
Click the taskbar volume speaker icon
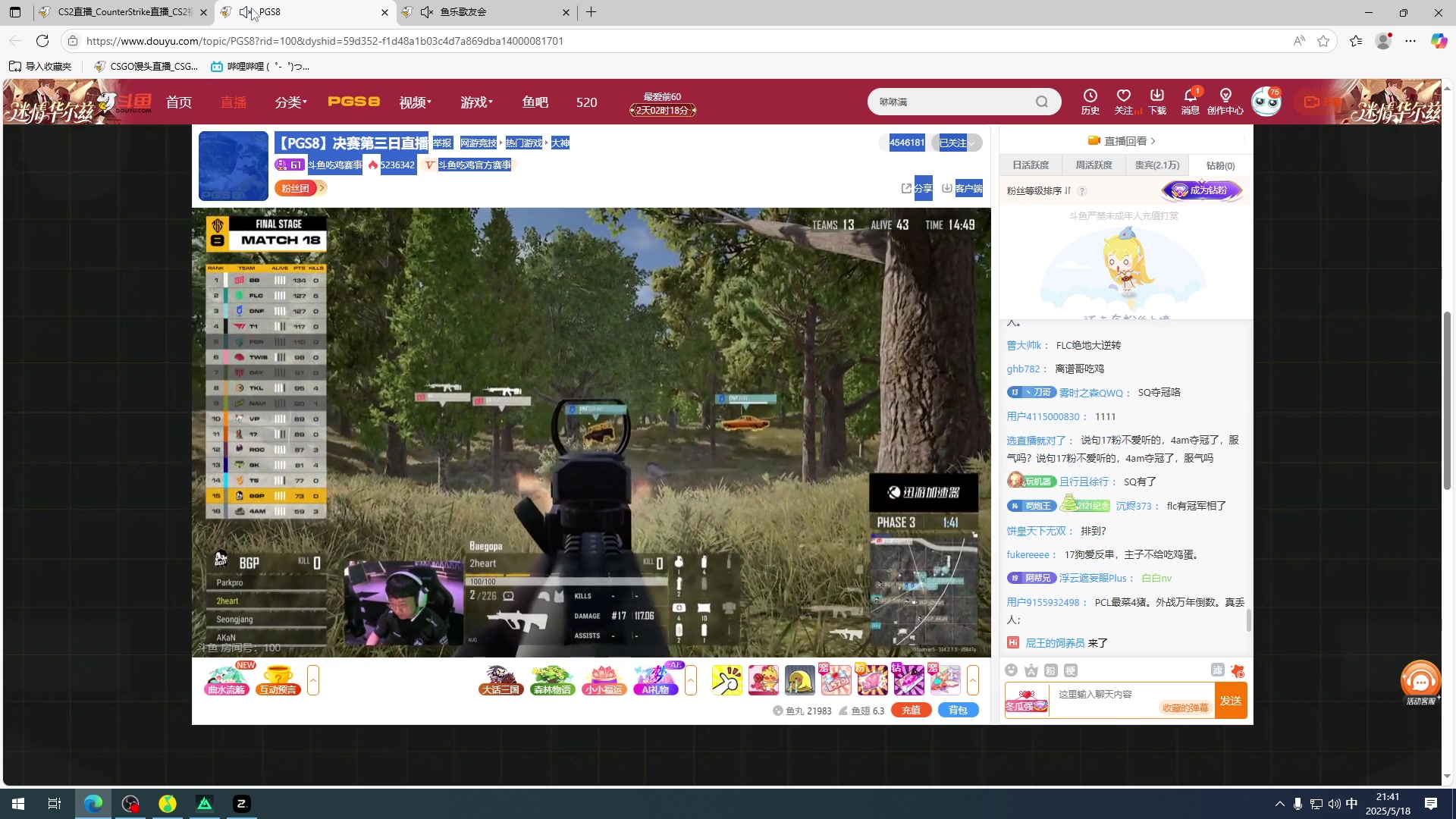tap(1334, 804)
